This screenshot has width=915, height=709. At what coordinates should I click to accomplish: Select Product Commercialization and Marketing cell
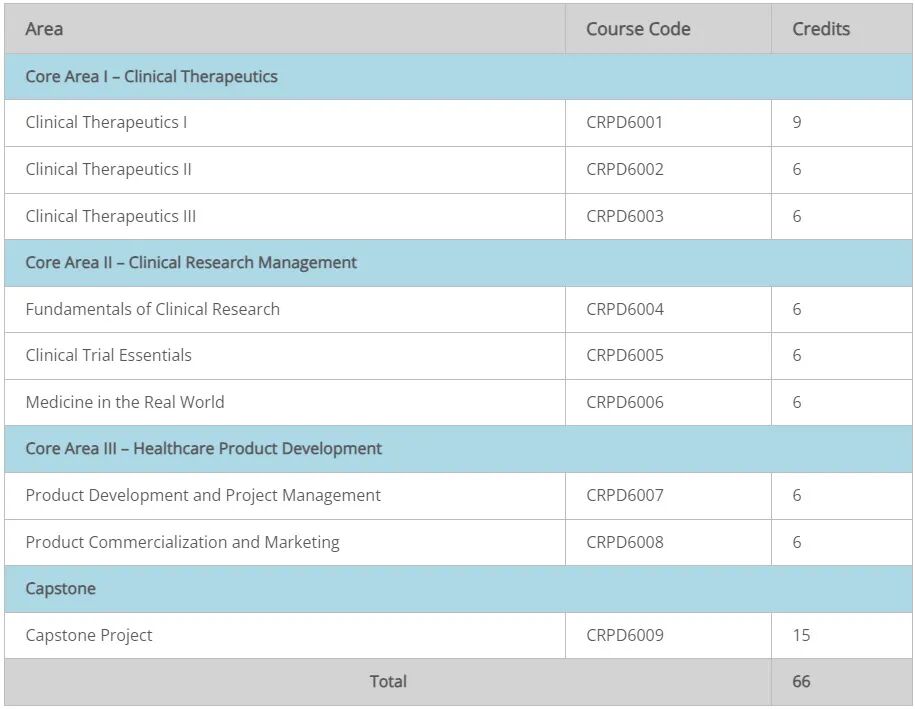pos(182,542)
